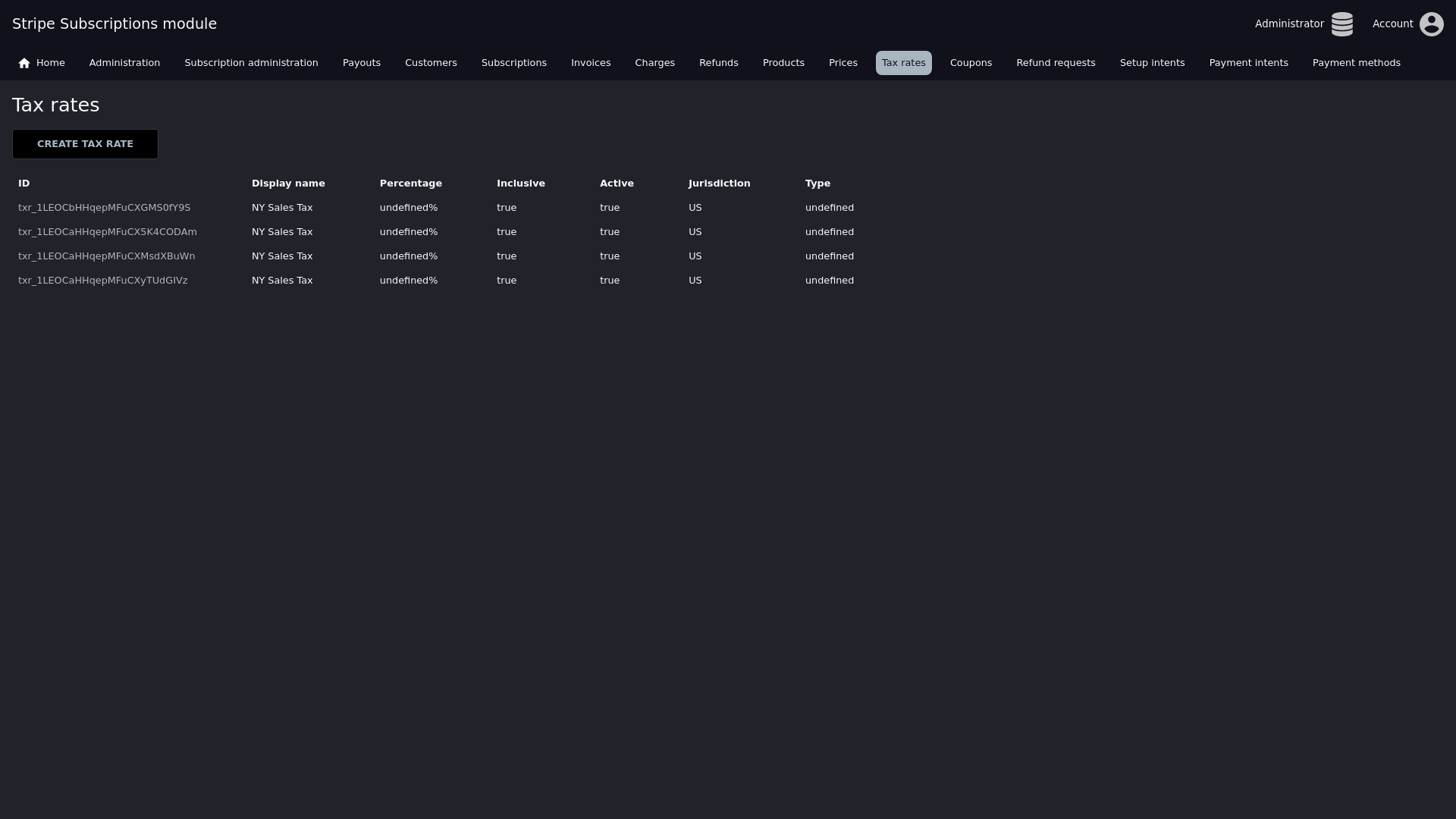Image resolution: width=1456 pixels, height=819 pixels.
Task: Click the Stripe Subscriptions module title
Action: click(x=115, y=24)
